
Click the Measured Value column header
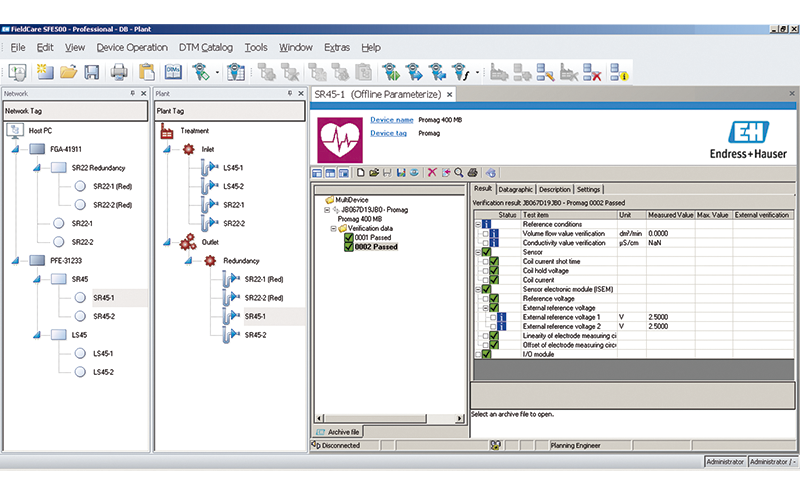670,215
